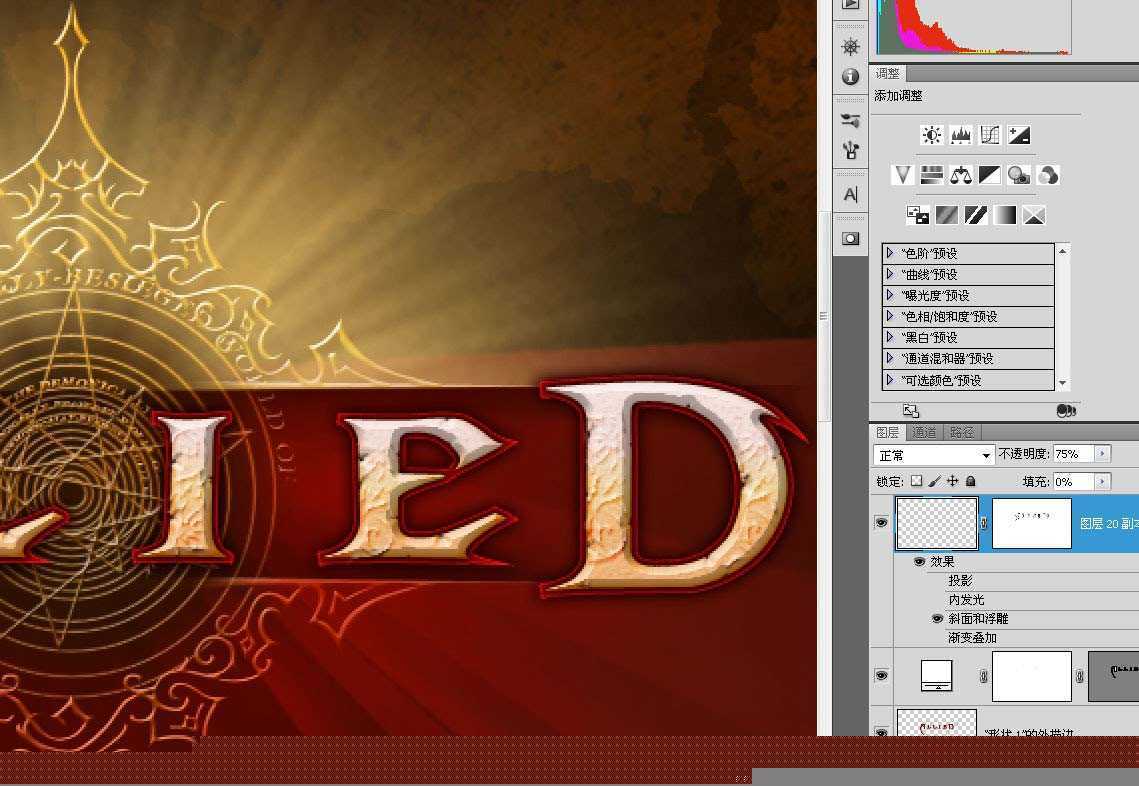The height and width of the screenshot is (786, 1139).
Task: Add a Posterize adjustment
Action: pos(947,215)
